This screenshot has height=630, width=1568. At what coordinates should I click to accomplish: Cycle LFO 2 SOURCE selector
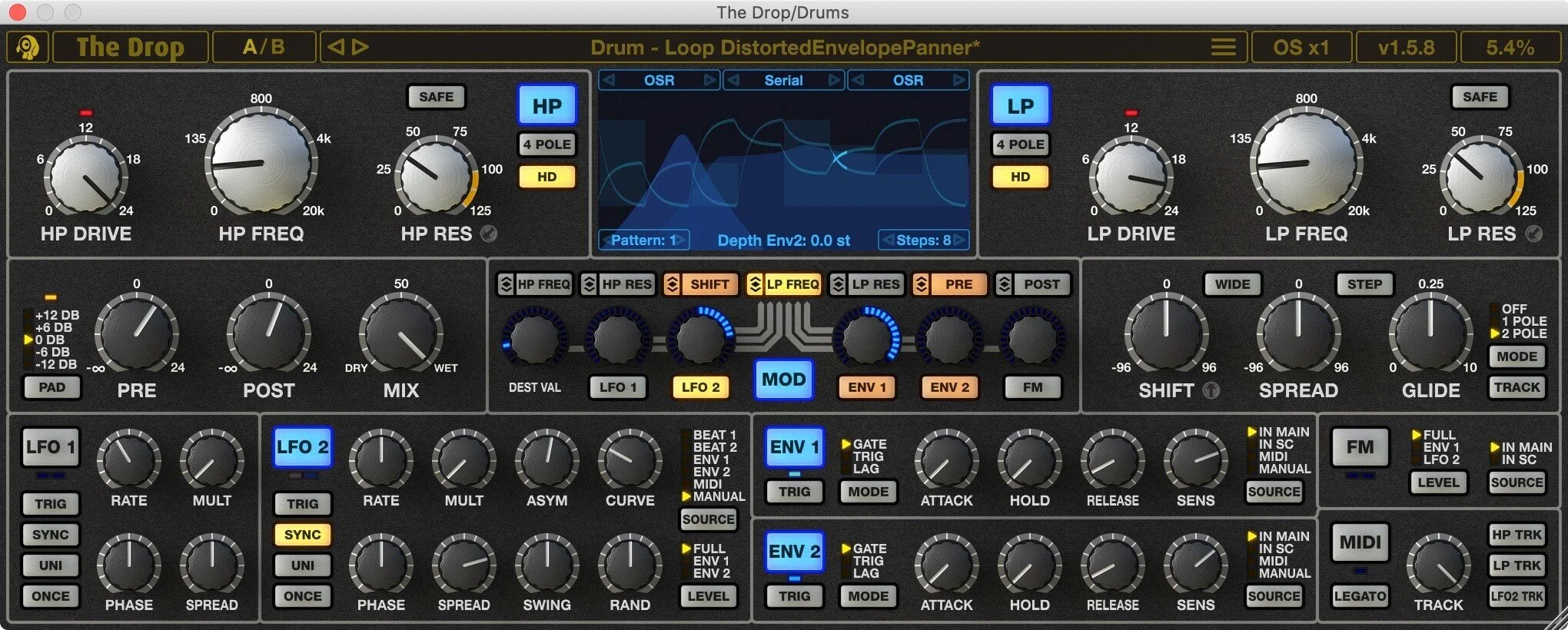point(708,519)
